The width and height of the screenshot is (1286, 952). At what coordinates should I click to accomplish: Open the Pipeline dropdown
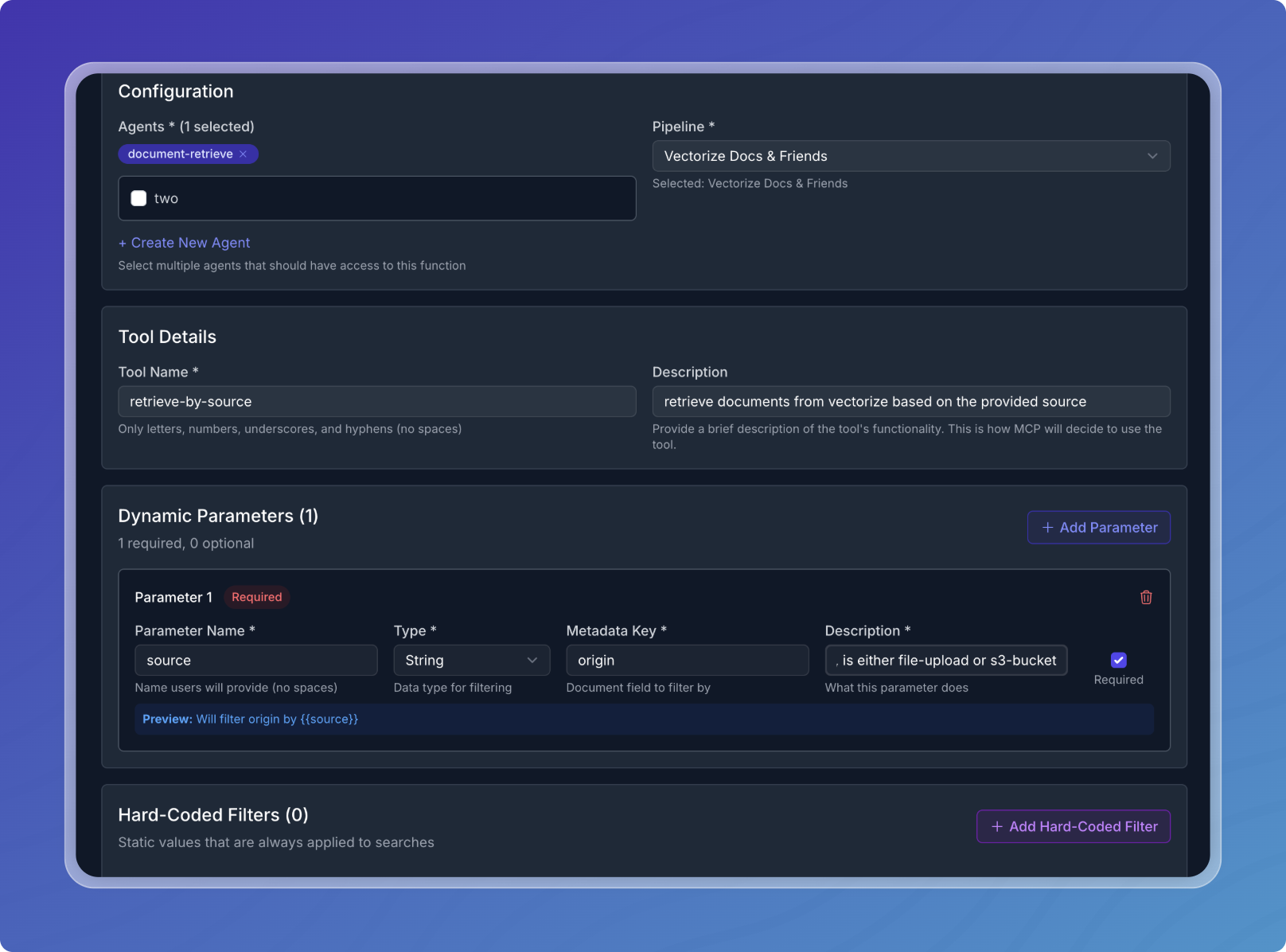point(911,156)
